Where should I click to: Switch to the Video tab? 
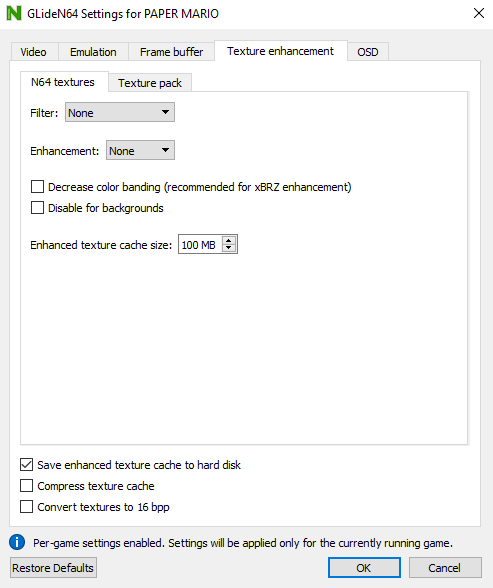33,52
